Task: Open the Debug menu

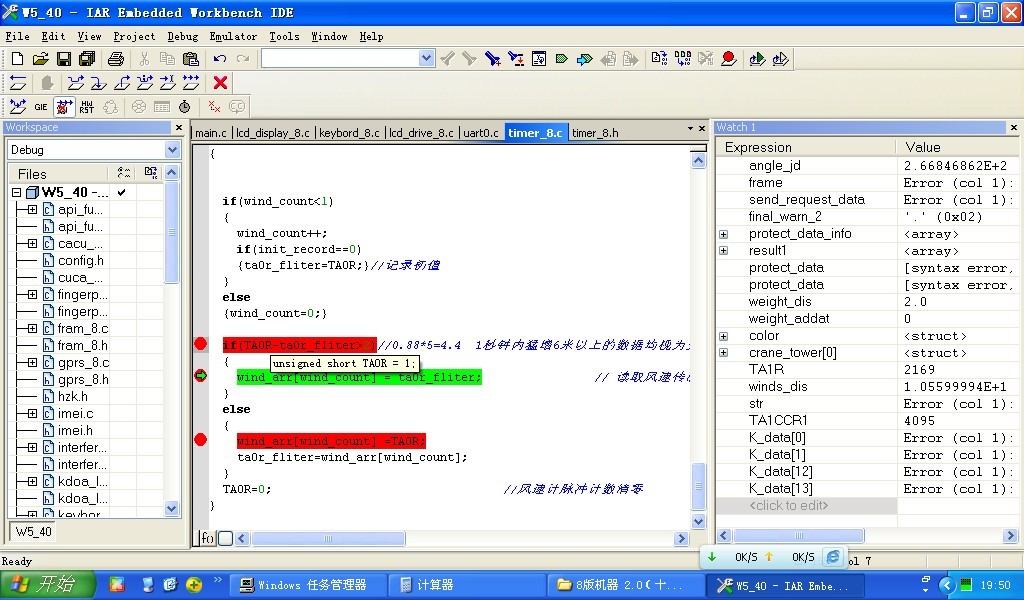Action: (x=182, y=37)
